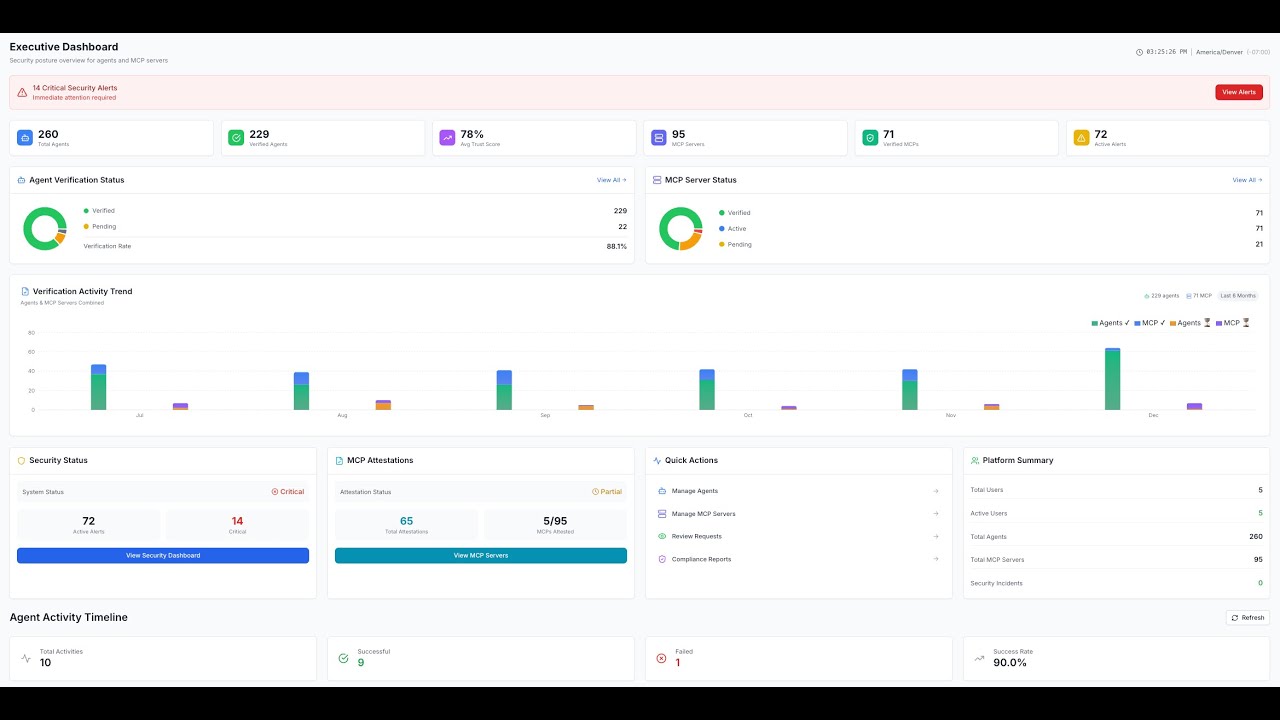The width and height of the screenshot is (1280, 720).
Task: Open Manage MCP Servers quick action
Action: [799, 514]
